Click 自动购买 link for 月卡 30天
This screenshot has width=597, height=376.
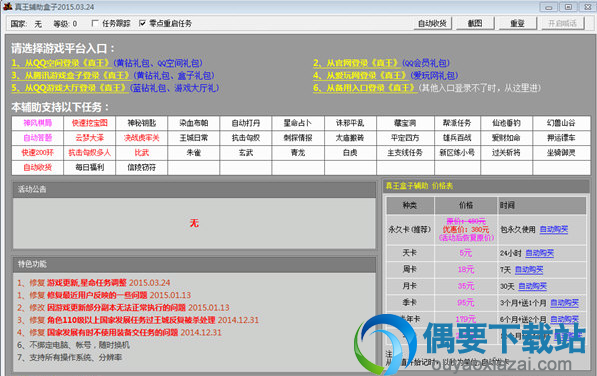click(532, 286)
